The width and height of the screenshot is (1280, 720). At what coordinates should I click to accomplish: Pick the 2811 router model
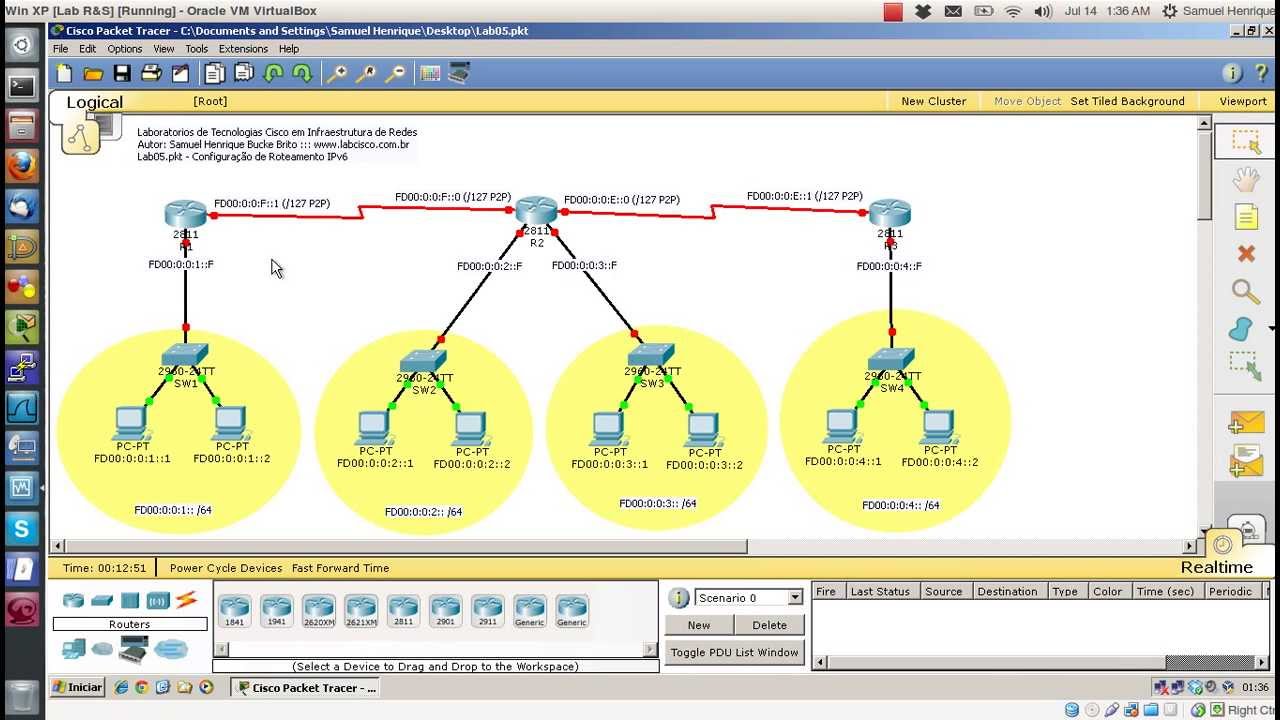403,610
